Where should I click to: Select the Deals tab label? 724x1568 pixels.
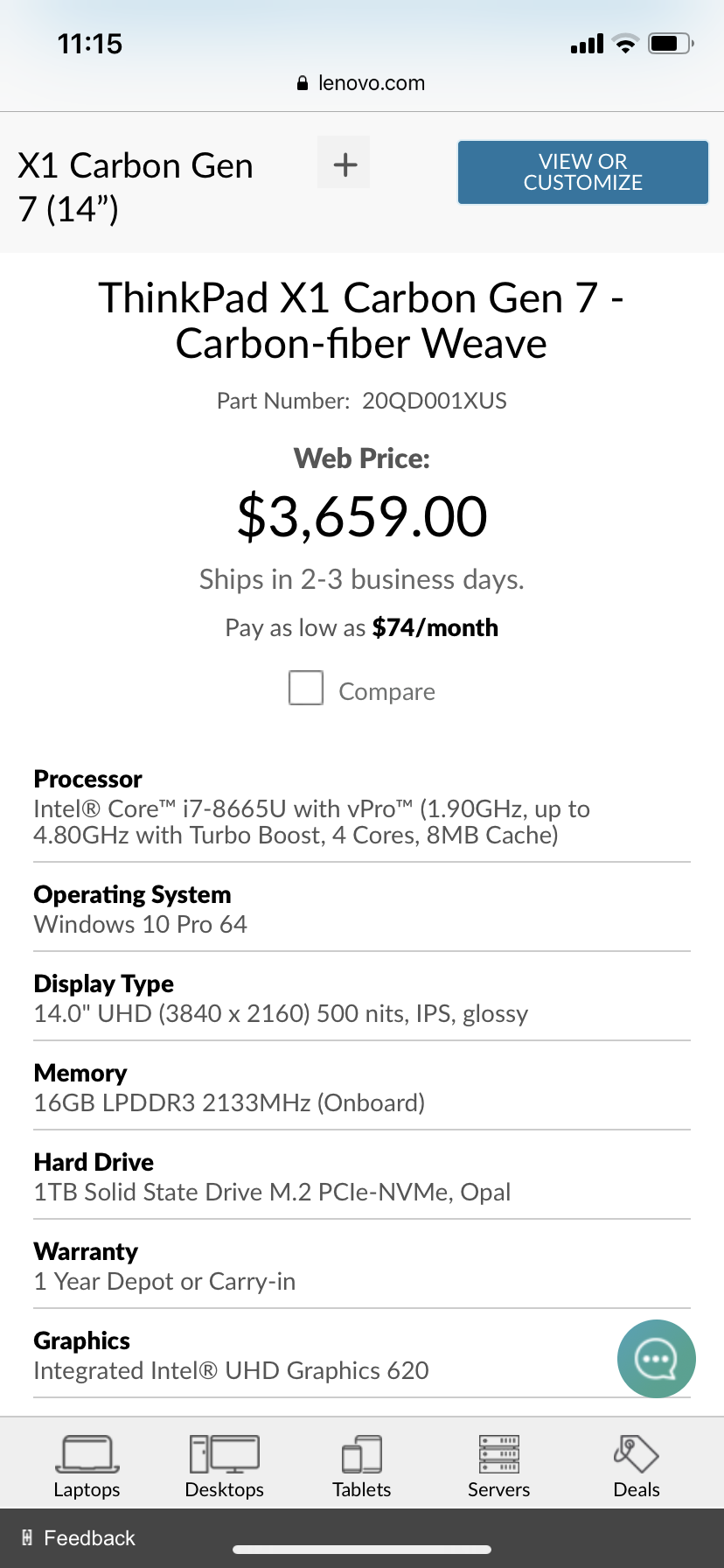[x=637, y=1489]
